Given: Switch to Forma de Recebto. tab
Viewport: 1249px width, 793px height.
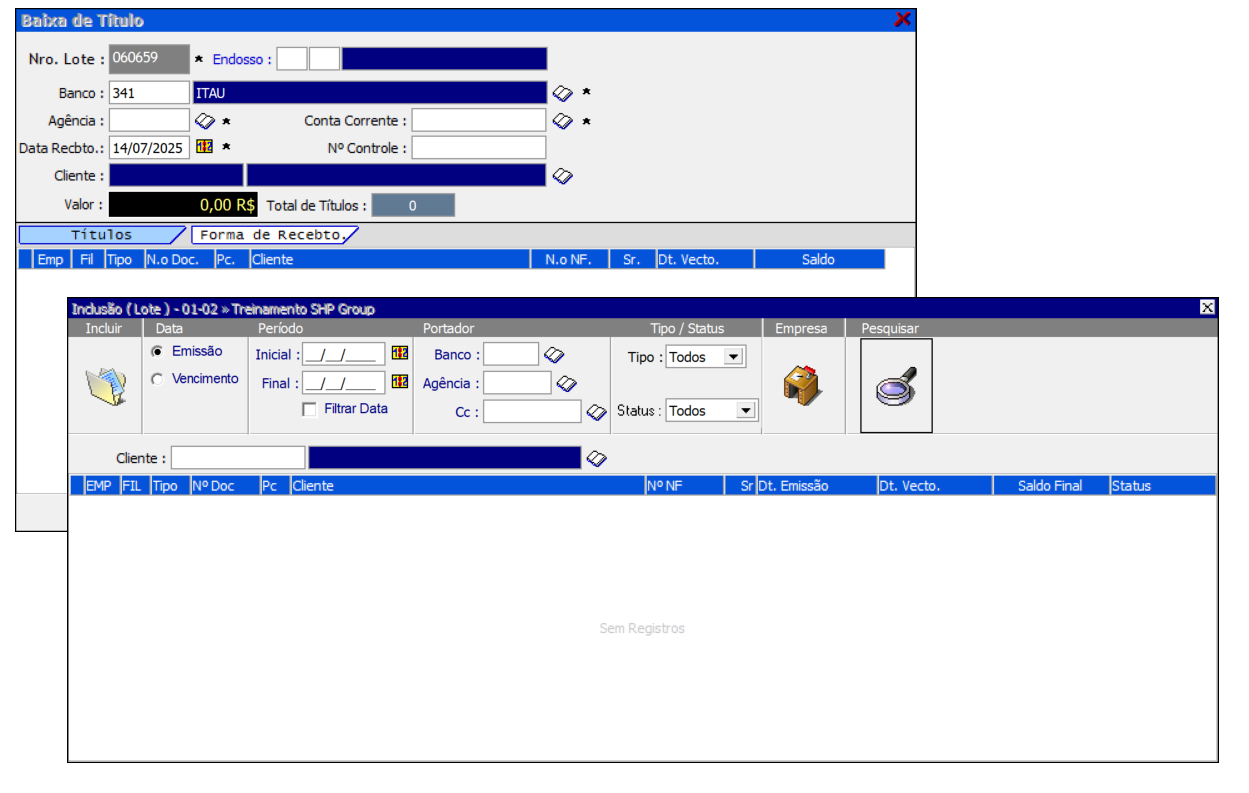Looking at the screenshot, I should pyautogui.click(x=272, y=235).
